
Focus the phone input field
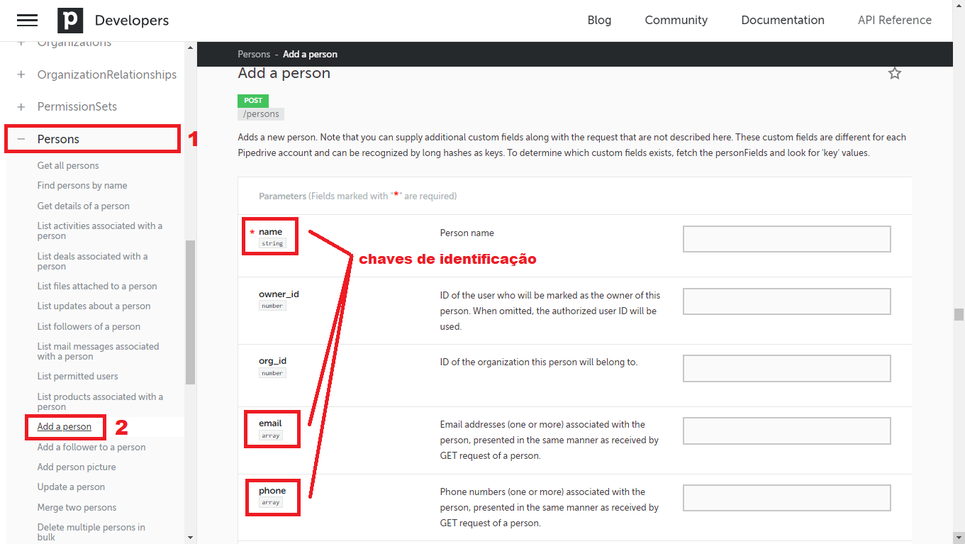click(x=787, y=498)
